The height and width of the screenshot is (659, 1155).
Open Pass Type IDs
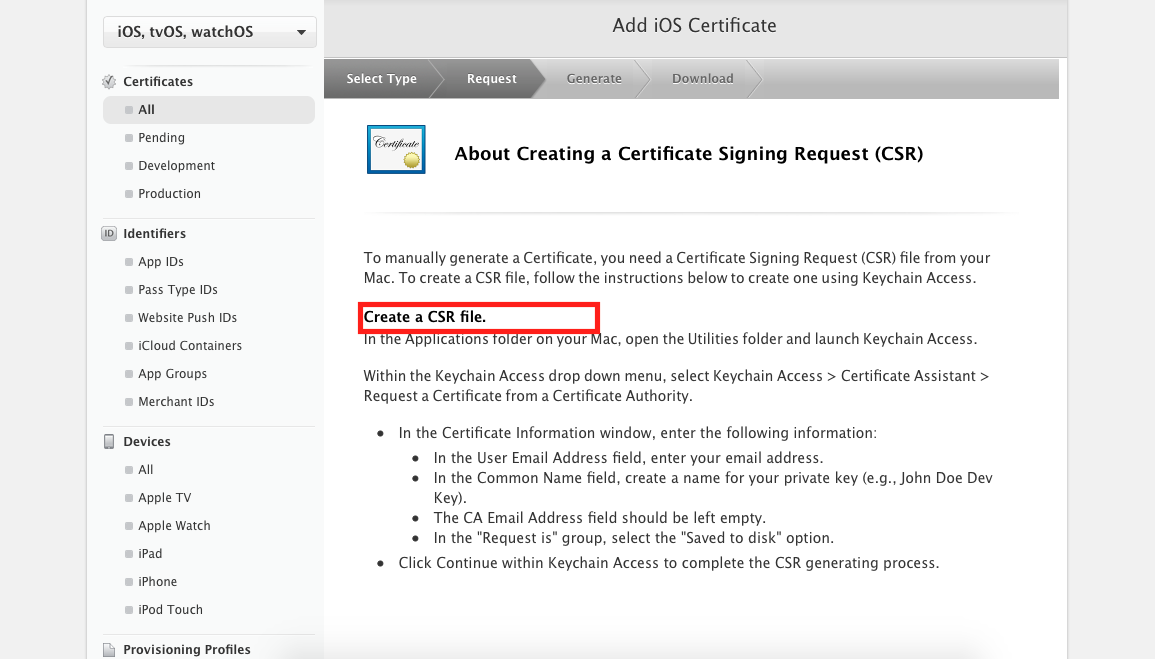(178, 289)
